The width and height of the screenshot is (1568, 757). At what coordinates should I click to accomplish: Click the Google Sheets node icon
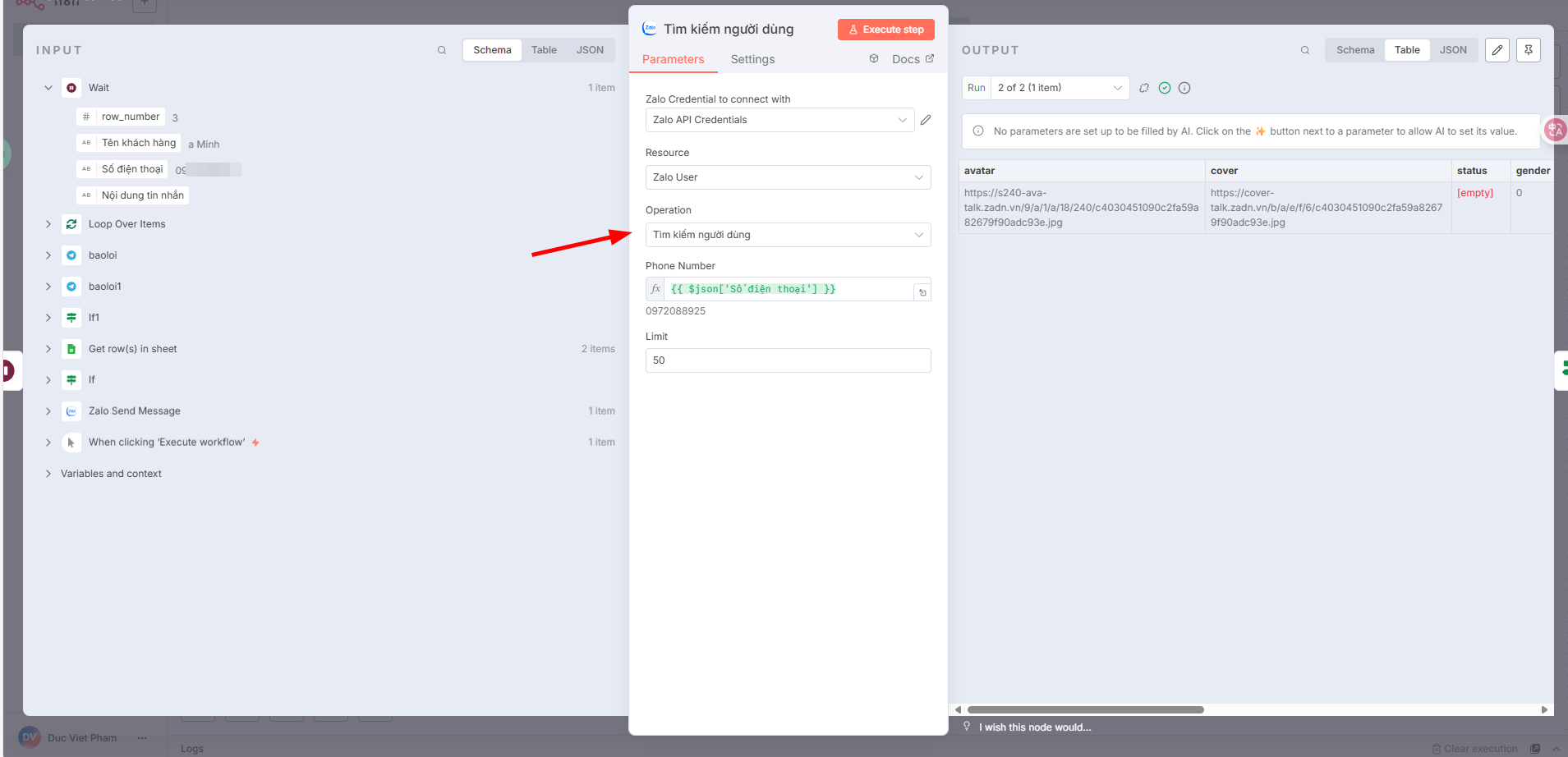71,349
